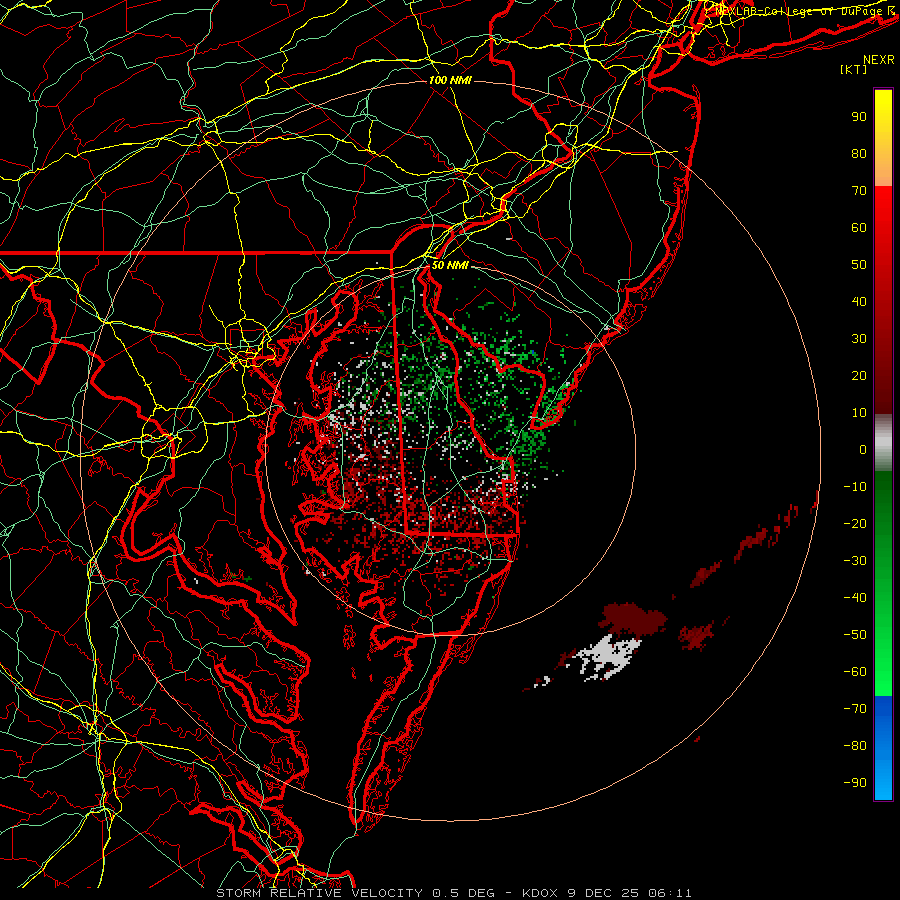
Task: Click the "-10" scale value
Action: click(x=855, y=487)
